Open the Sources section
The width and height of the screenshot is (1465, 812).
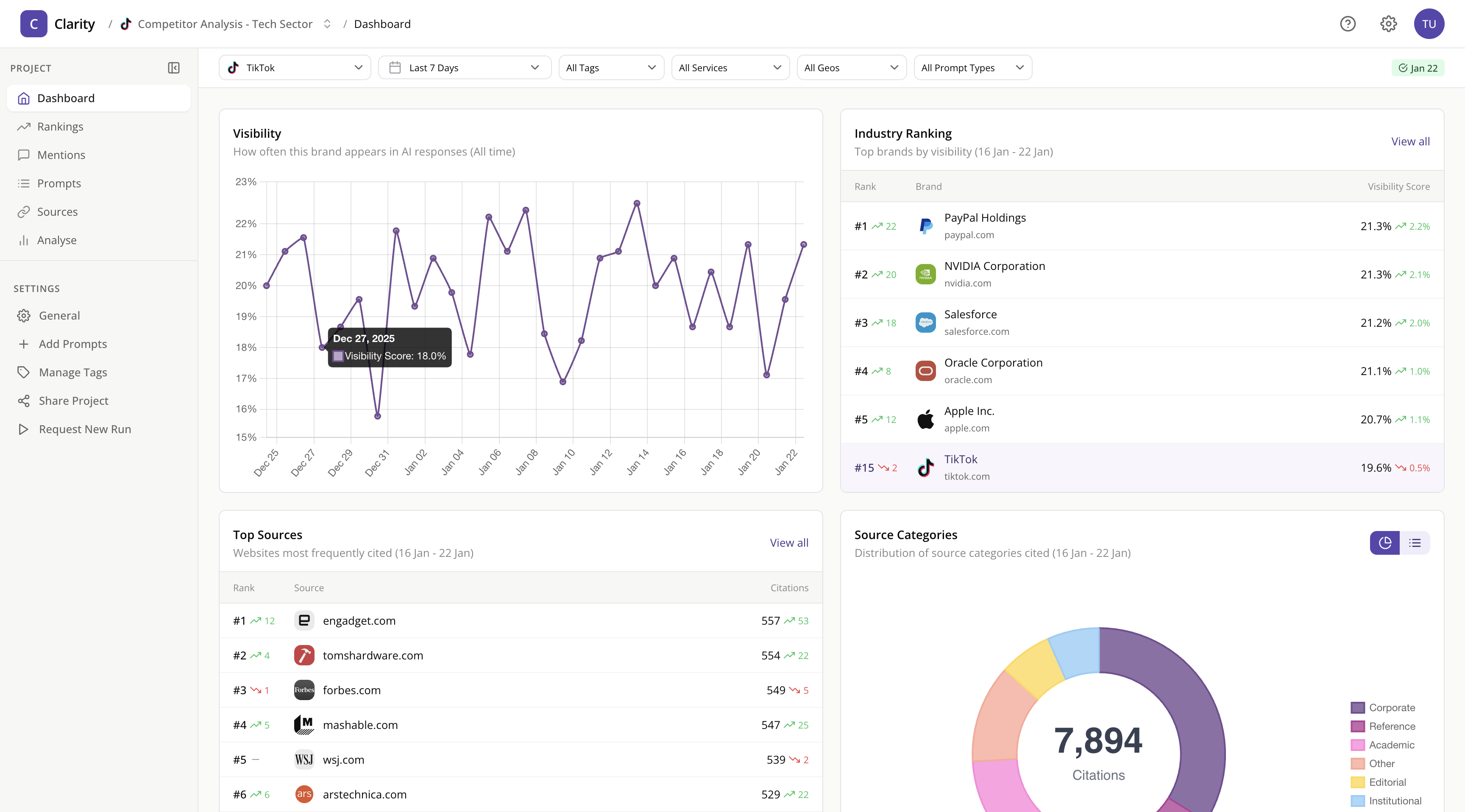57,211
